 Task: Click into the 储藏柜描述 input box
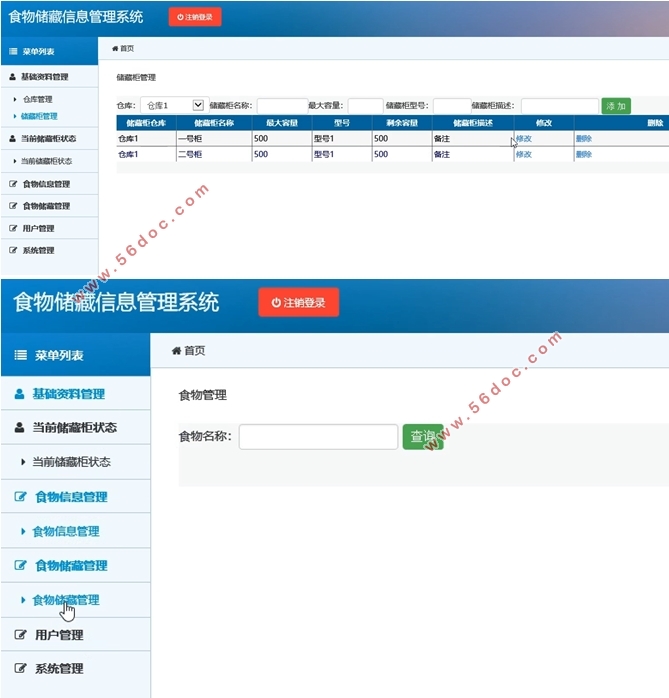[x=559, y=106]
